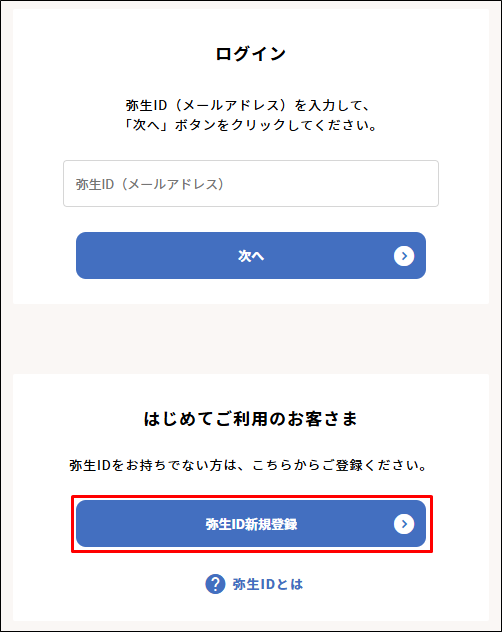Viewport: 502px width, 632px height.
Task: Click the circled arrow icon on 次へ button
Action: (x=404, y=256)
